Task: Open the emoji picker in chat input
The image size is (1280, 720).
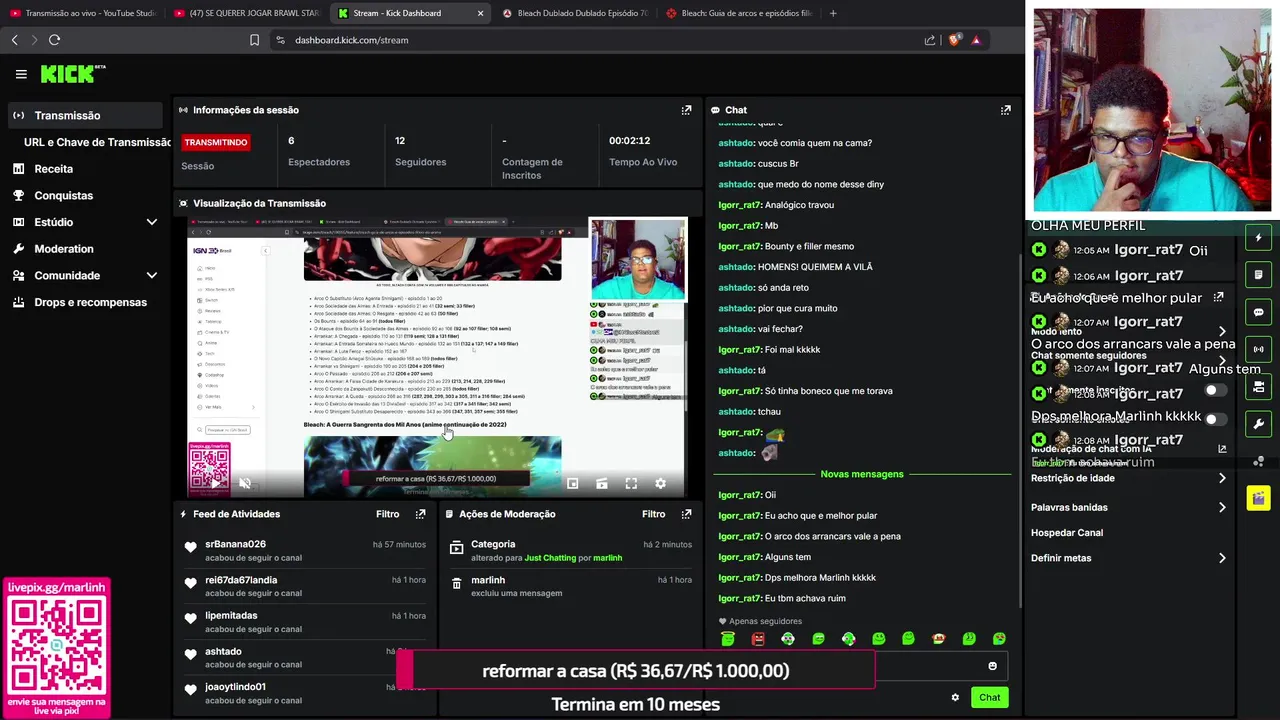Action: pyautogui.click(x=992, y=666)
